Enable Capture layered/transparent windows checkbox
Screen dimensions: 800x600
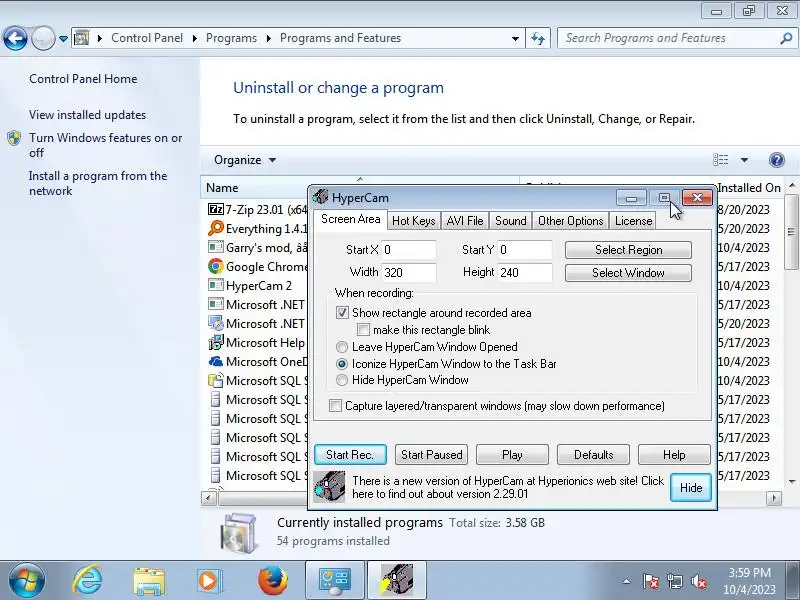tap(335, 406)
